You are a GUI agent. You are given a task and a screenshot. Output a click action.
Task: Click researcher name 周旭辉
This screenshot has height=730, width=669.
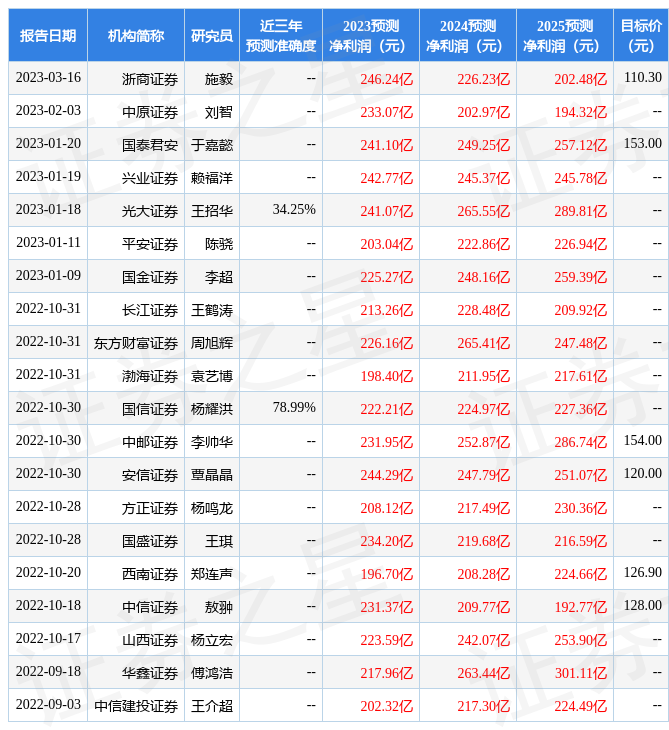pos(212,344)
